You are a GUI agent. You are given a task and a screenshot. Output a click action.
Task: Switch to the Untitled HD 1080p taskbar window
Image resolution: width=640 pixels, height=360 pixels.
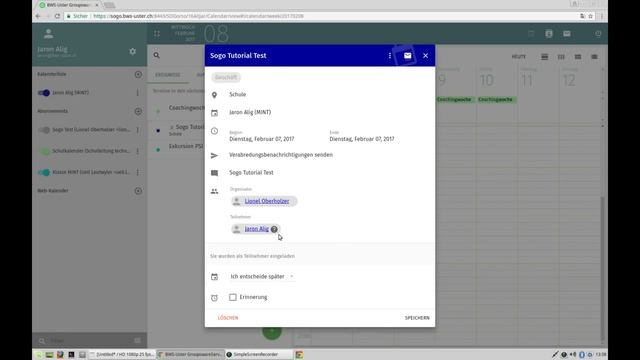[122, 354]
